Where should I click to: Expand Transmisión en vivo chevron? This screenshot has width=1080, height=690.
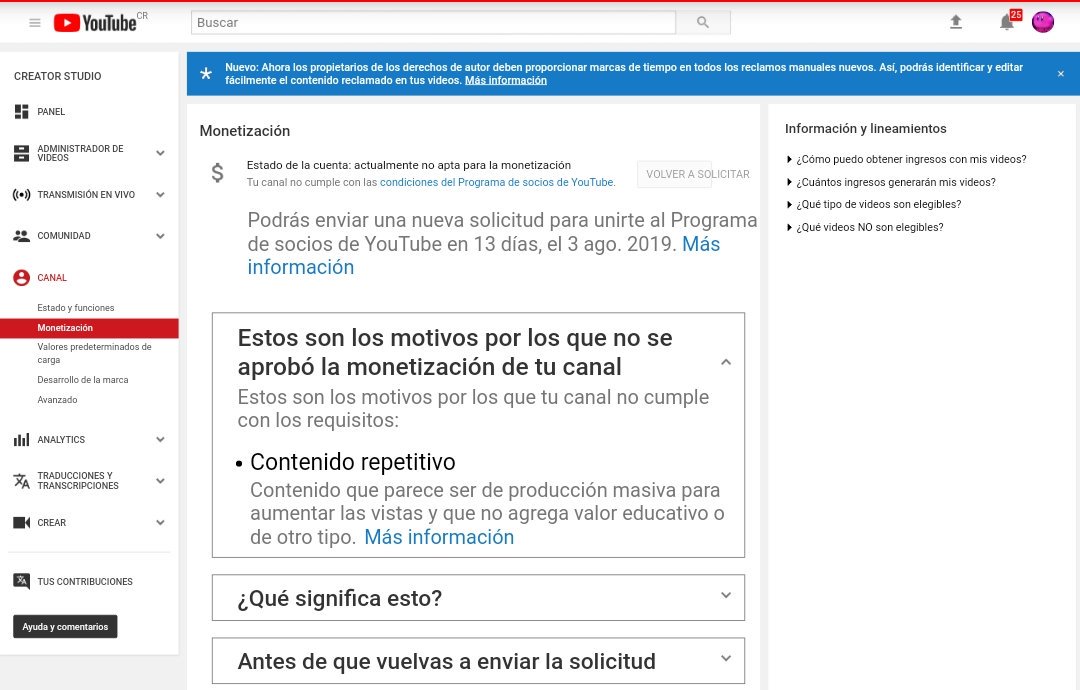click(160, 195)
